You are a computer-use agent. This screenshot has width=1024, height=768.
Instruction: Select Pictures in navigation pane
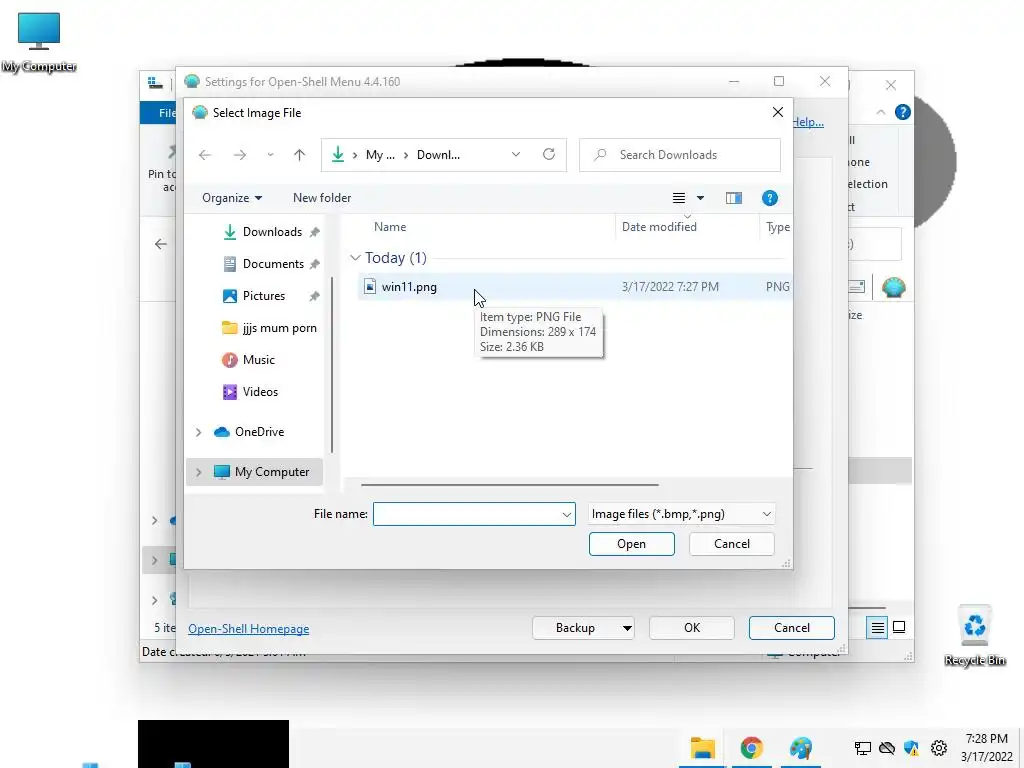point(264,296)
